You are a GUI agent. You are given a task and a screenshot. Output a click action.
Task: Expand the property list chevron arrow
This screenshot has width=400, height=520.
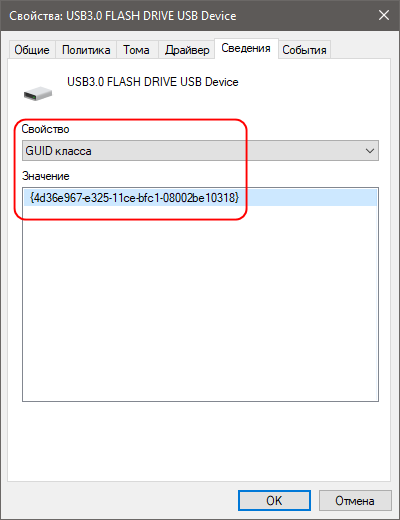click(370, 151)
